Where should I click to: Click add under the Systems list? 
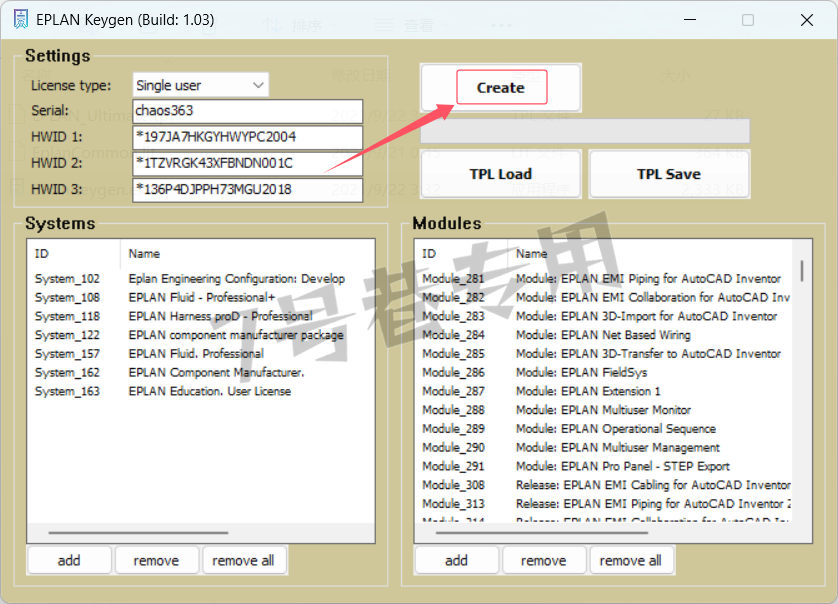(x=69, y=560)
